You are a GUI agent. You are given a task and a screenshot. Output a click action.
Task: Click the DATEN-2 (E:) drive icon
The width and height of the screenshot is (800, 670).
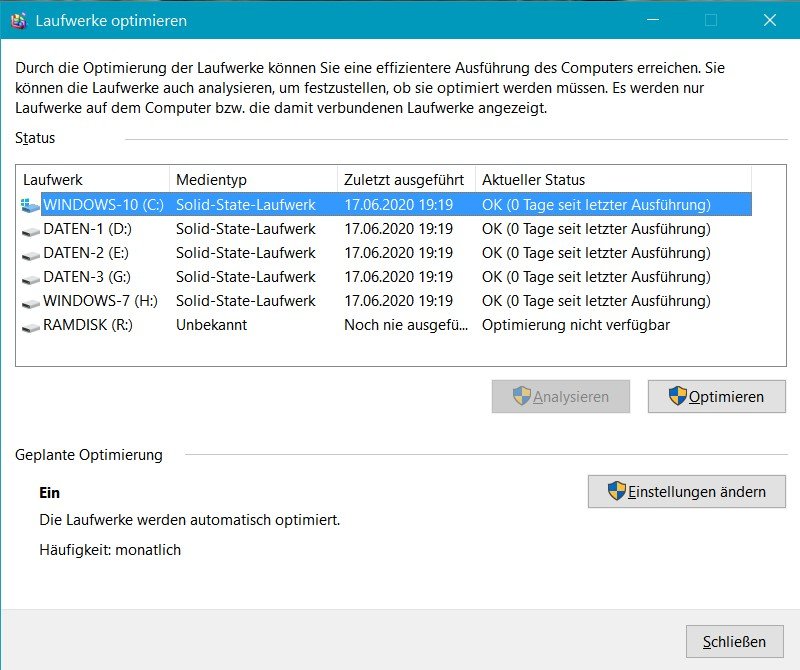click(x=31, y=255)
